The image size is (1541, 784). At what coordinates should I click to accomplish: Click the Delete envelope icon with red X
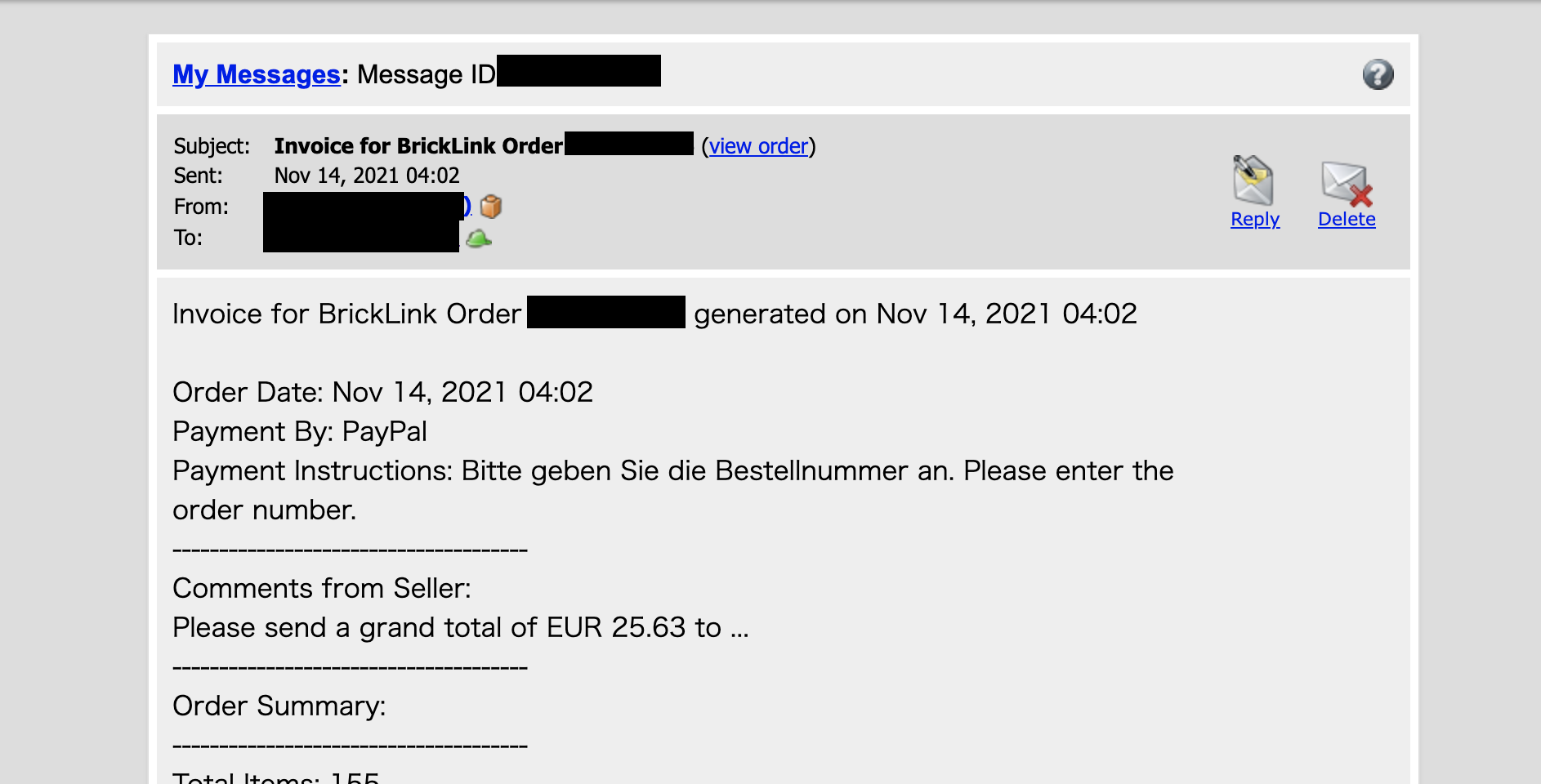tap(1343, 183)
